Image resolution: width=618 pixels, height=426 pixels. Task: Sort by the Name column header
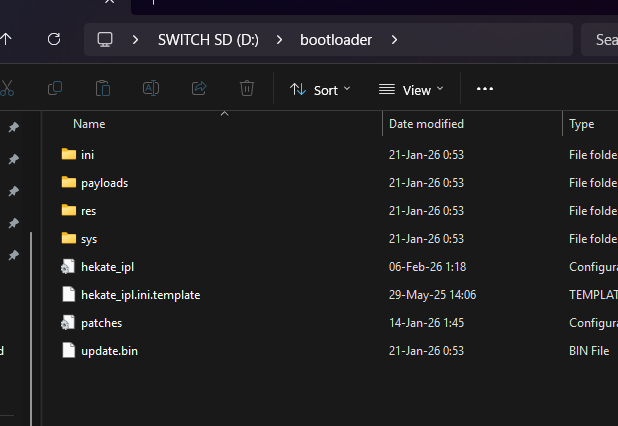[89, 124]
